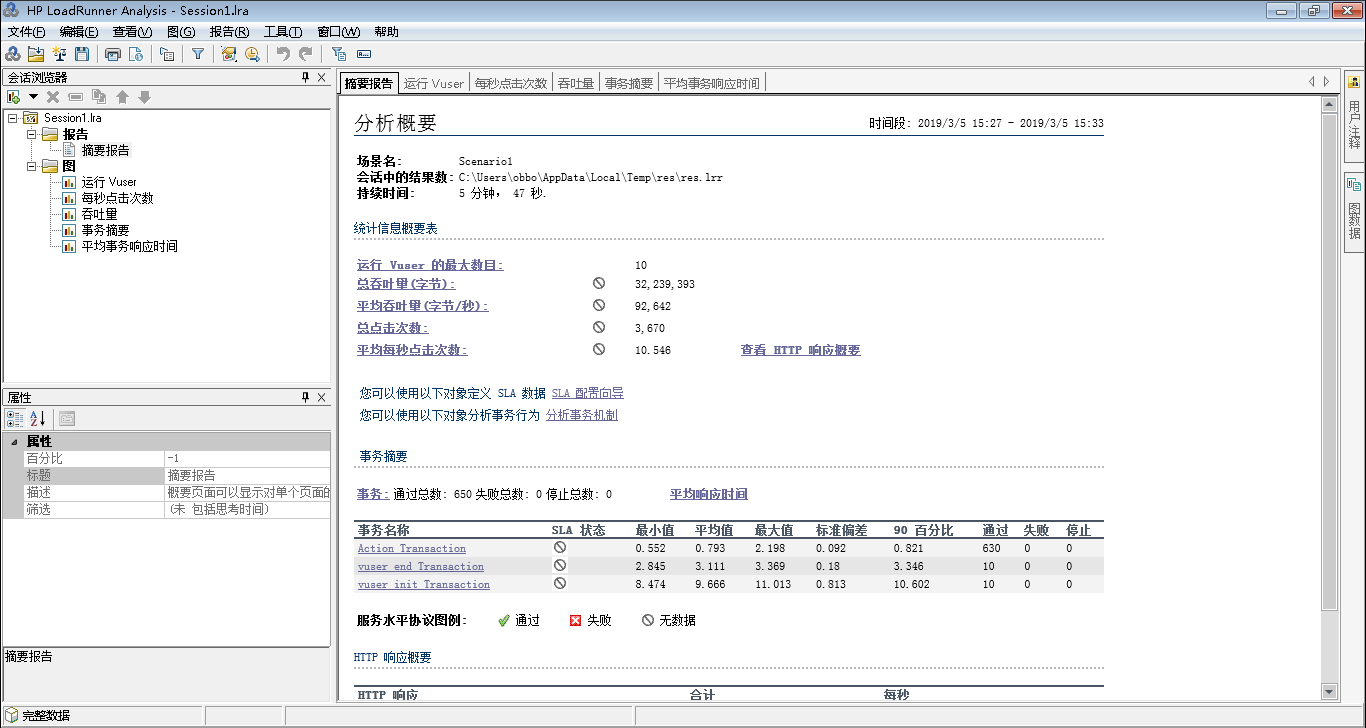Select 平均事务响应时间 in session tree
The width and height of the screenshot is (1366, 728).
tap(129, 246)
